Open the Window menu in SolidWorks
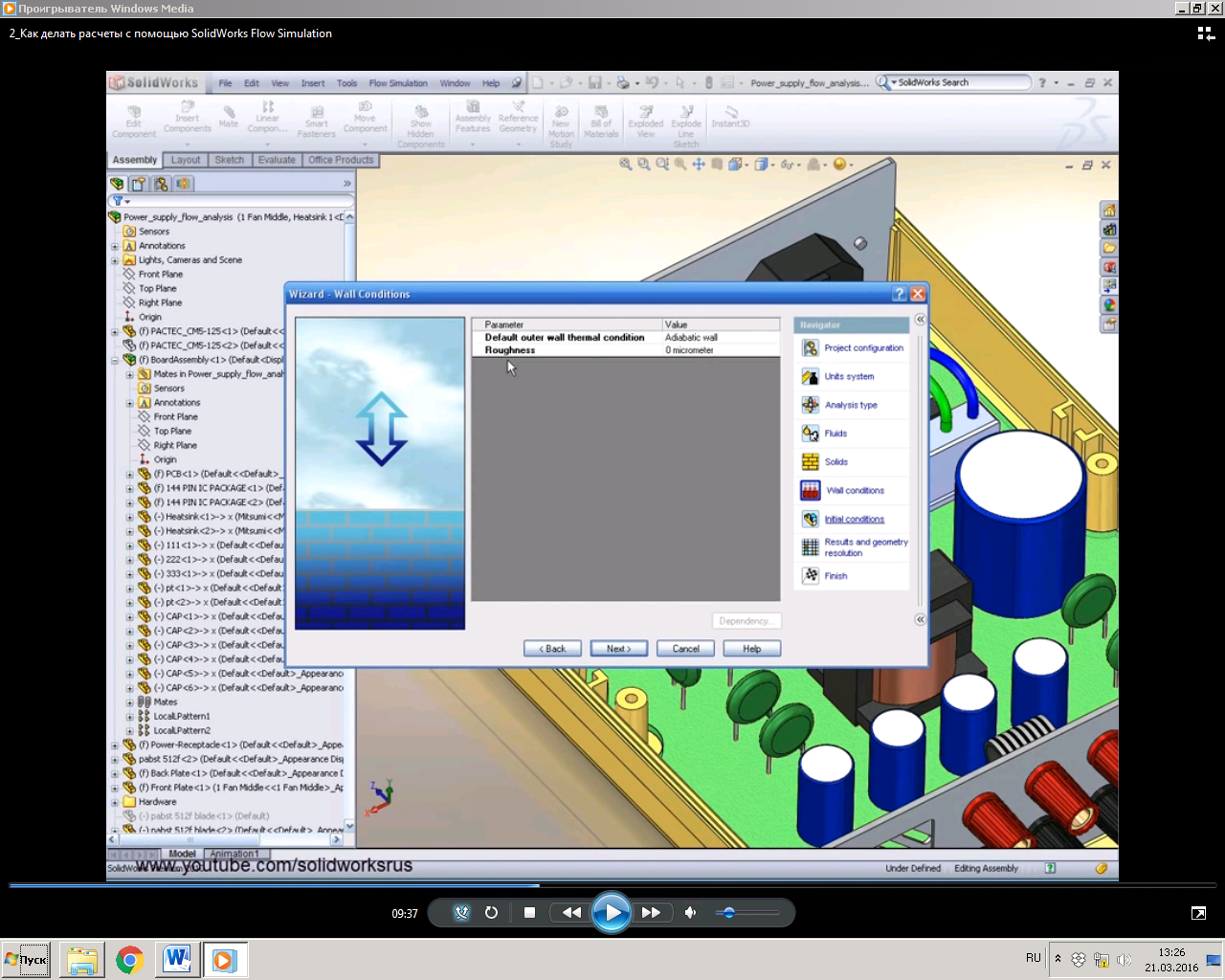Viewport: 1225px width, 980px height. click(455, 83)
